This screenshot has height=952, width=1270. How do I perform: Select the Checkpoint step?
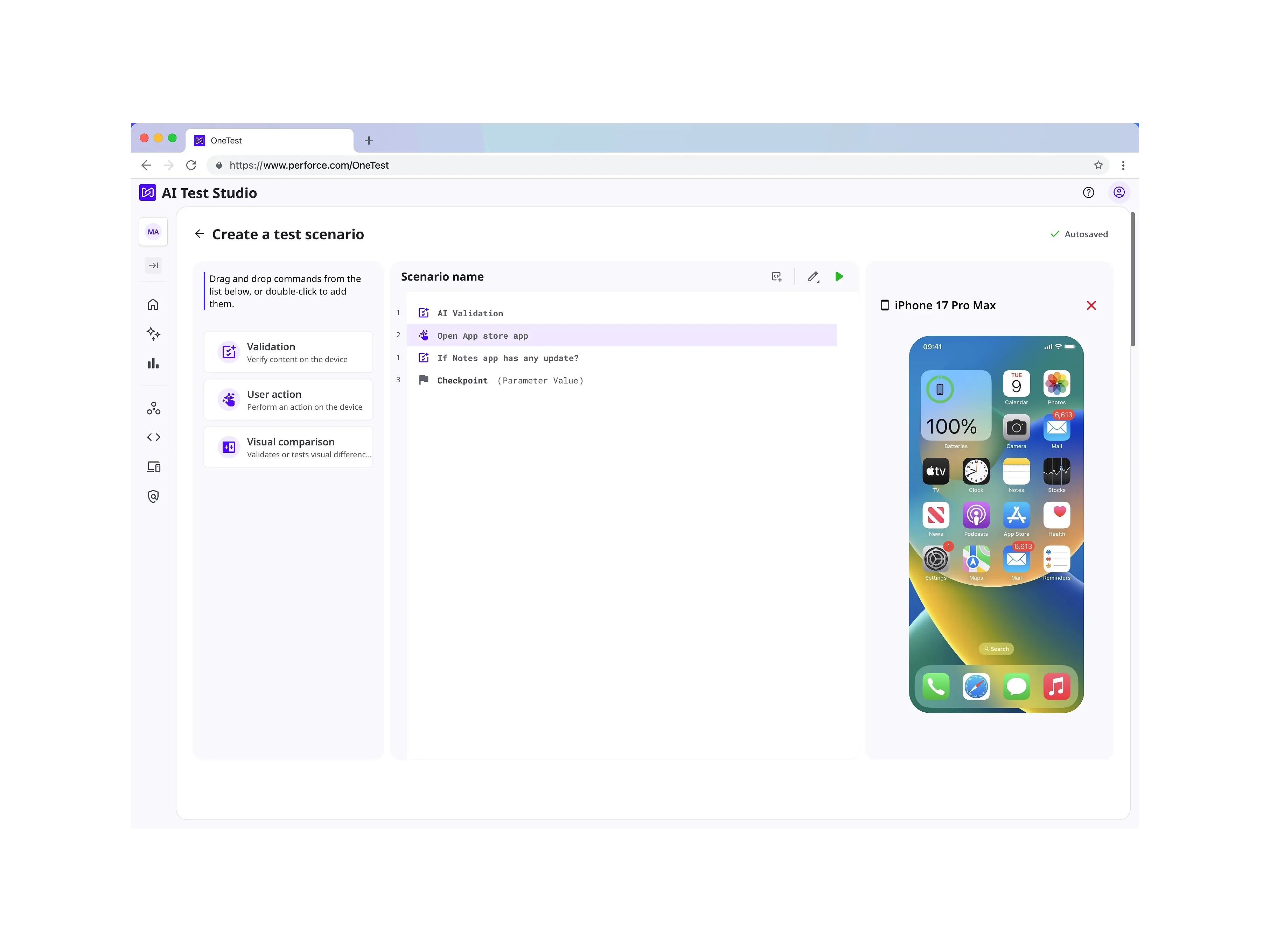coord(622,380)
